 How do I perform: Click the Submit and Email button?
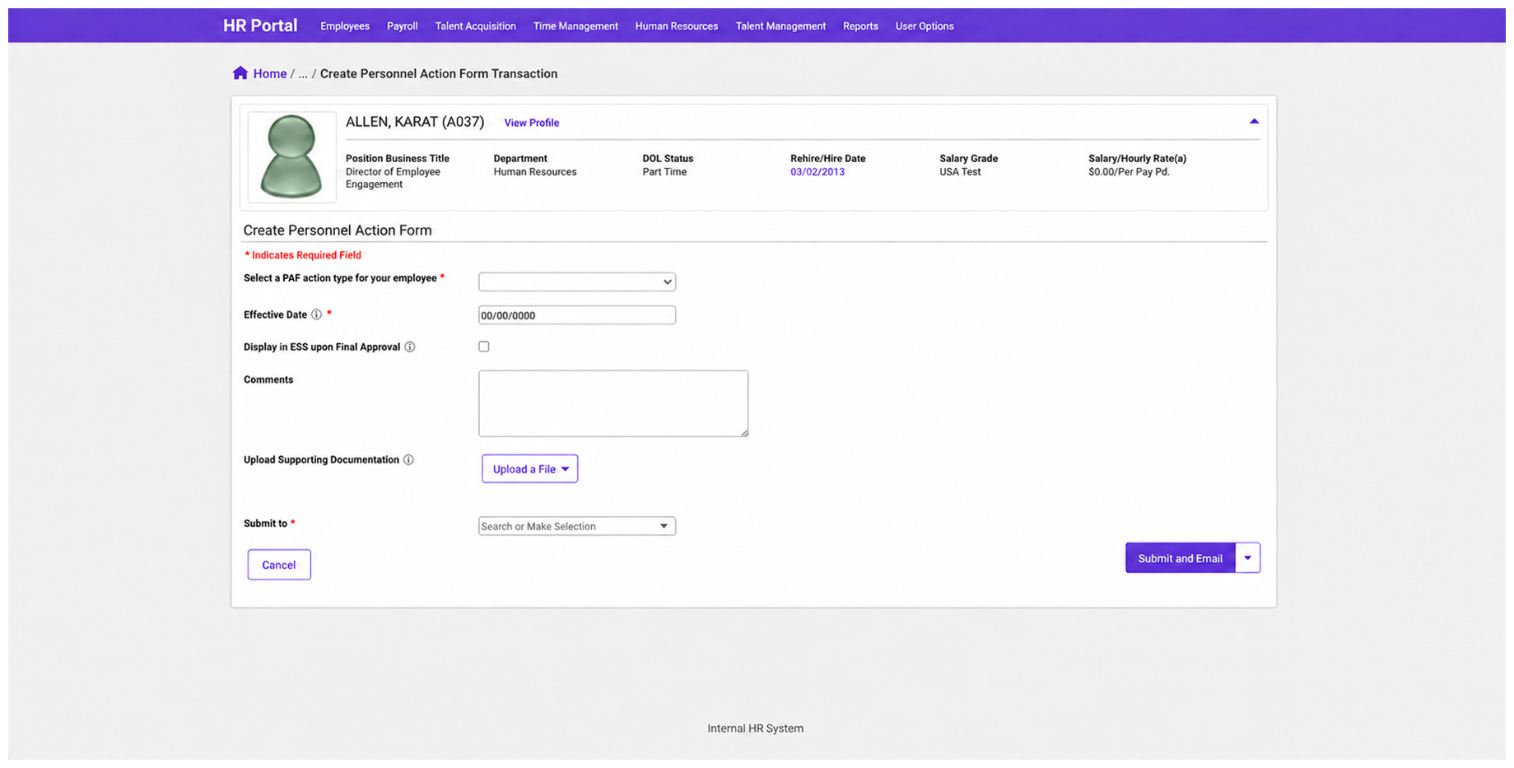click(x=1180, y=558)
